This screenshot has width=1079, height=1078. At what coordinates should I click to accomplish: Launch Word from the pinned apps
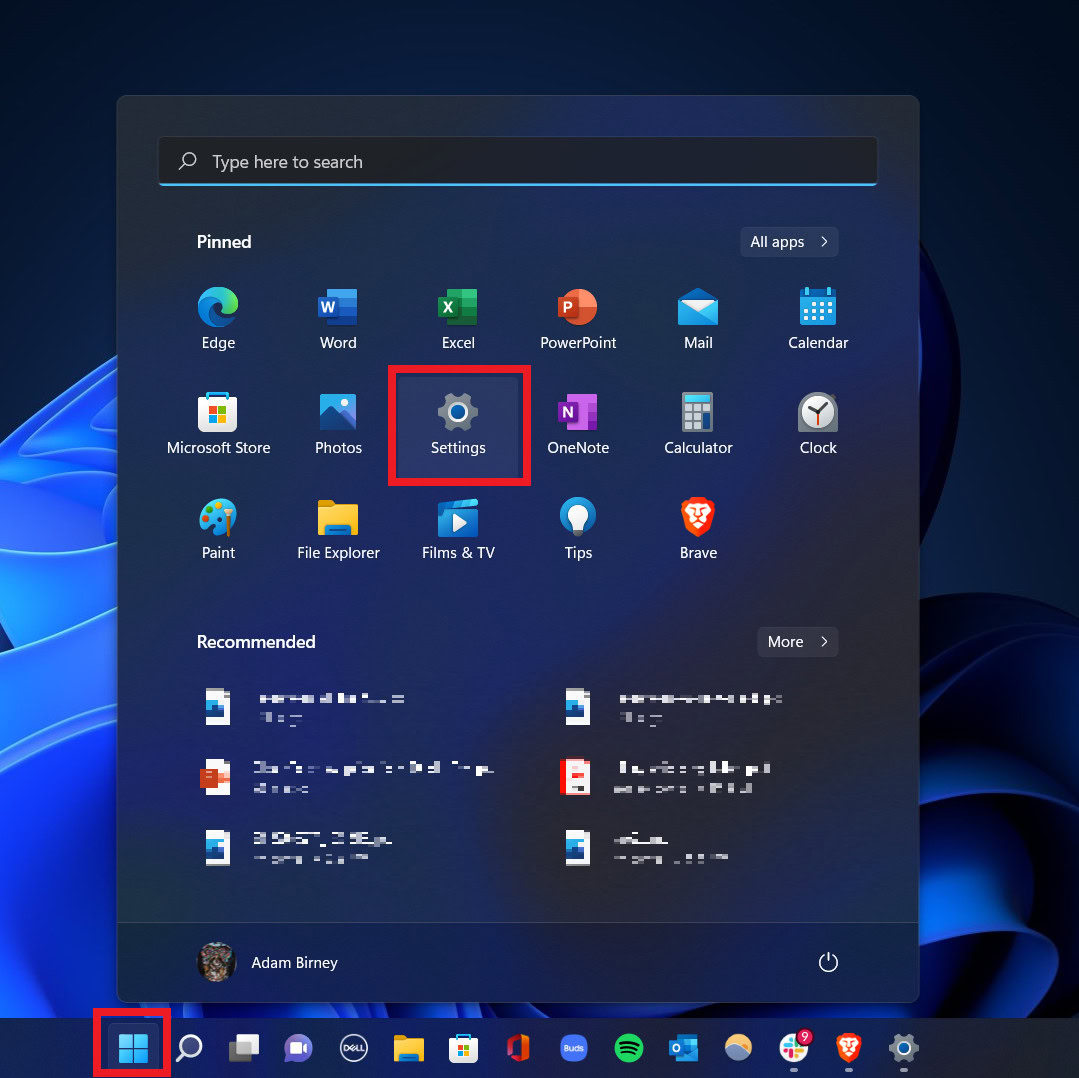[x=338, y=319]
